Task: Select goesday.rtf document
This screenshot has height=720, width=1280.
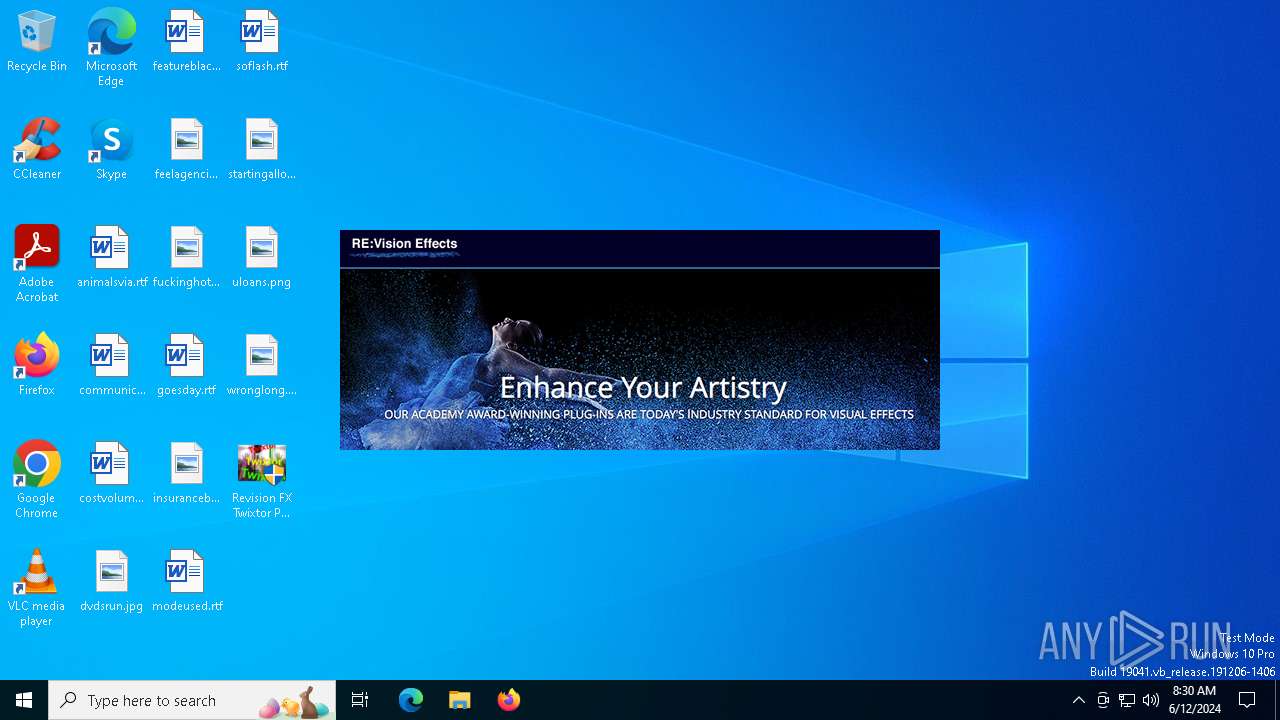Action: pos(186,365)
